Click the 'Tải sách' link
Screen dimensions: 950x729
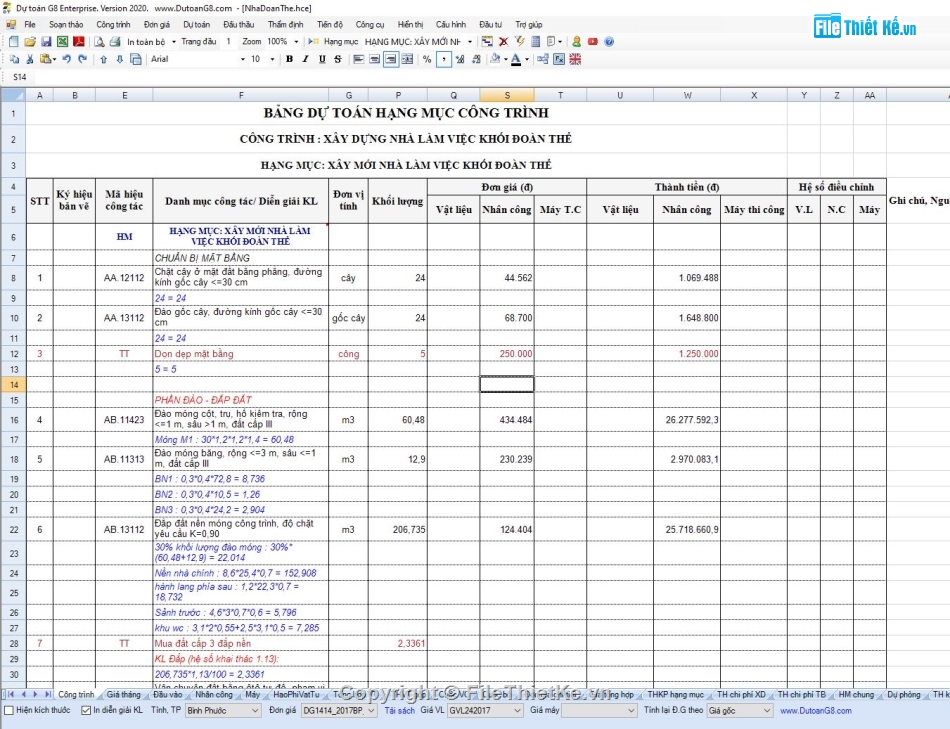pos(399,710)
